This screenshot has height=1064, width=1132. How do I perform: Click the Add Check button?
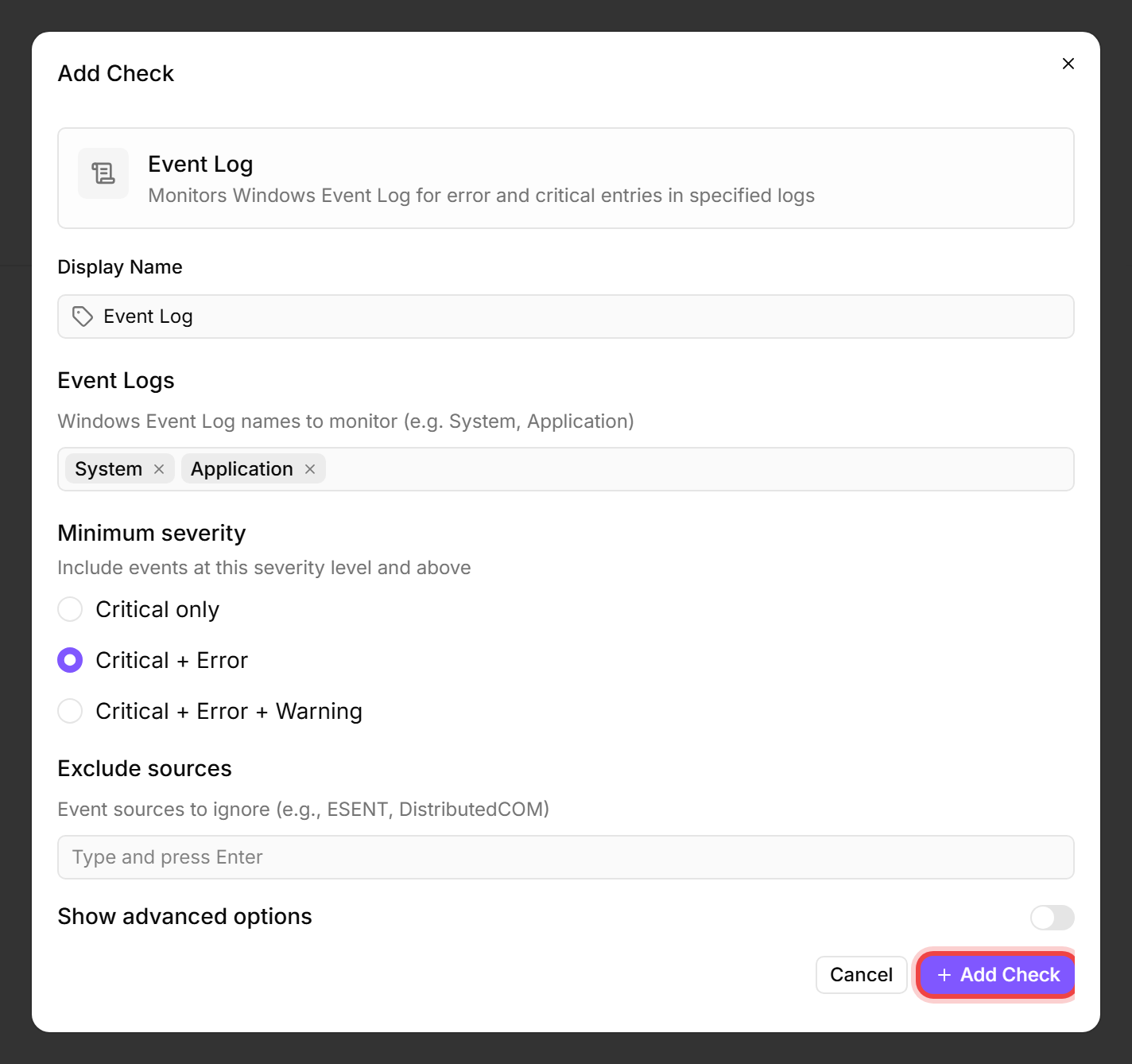pyautogui.click(x=997, y=975)
